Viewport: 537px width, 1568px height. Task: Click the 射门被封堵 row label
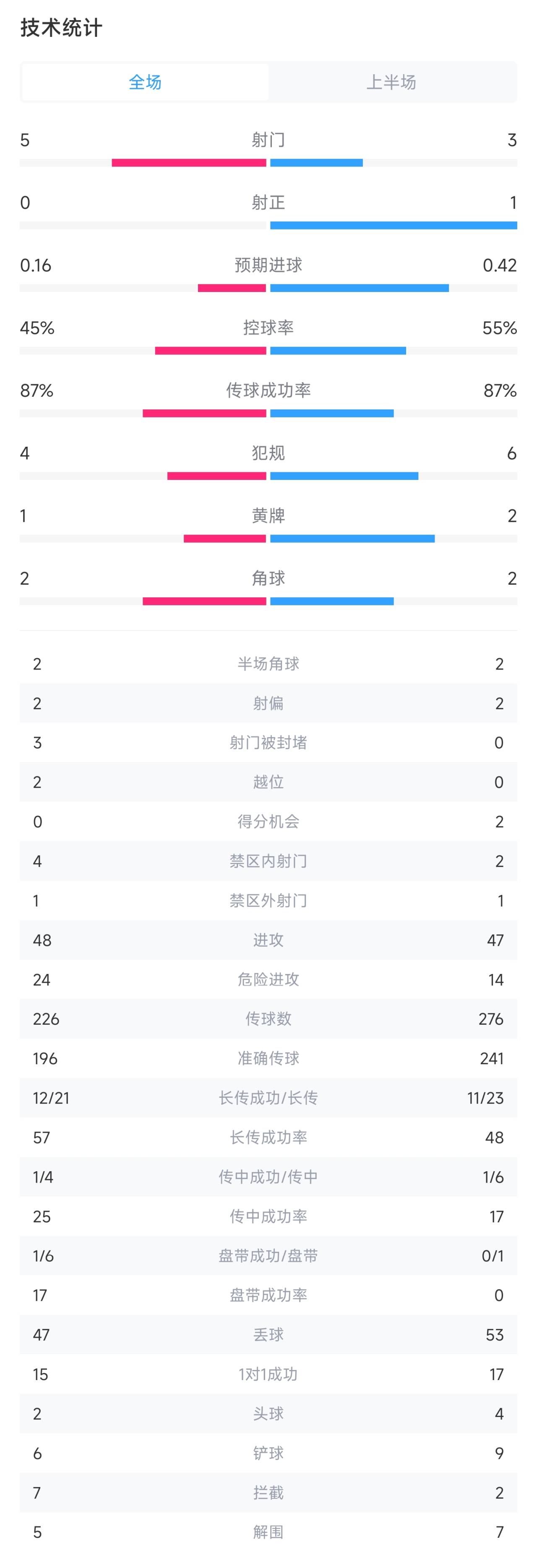pos(268,742)
